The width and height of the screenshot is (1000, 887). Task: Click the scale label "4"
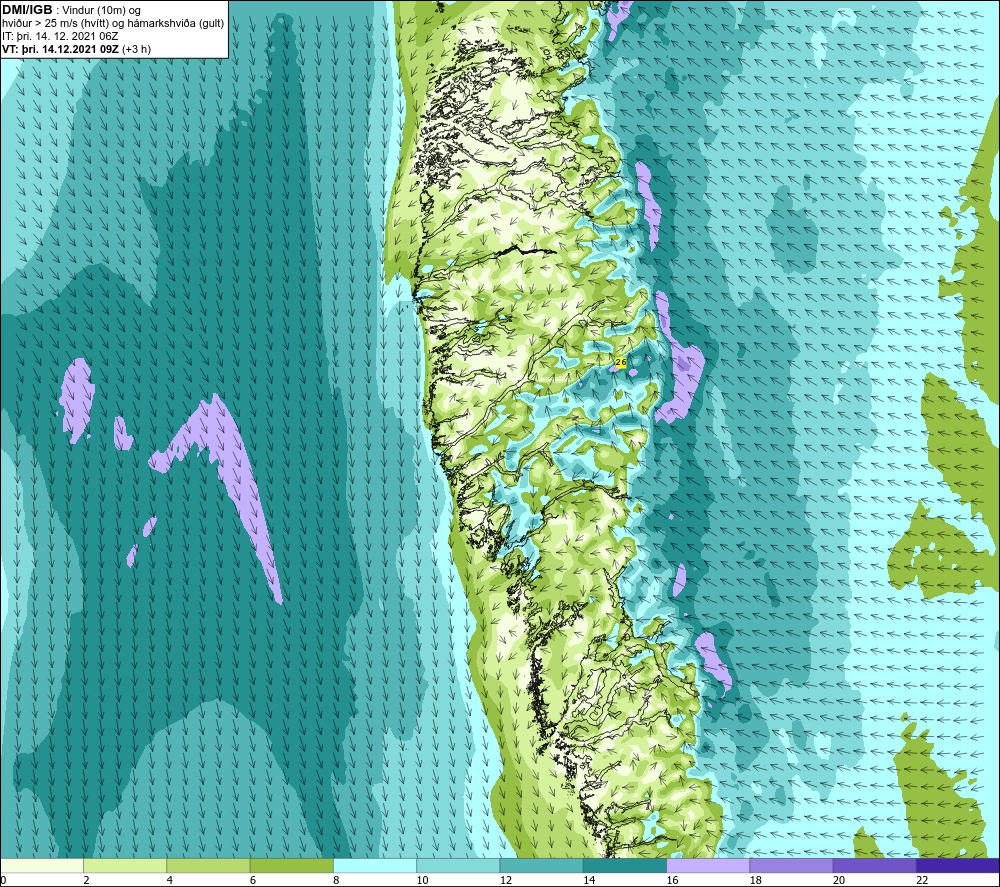coord(170,881)
